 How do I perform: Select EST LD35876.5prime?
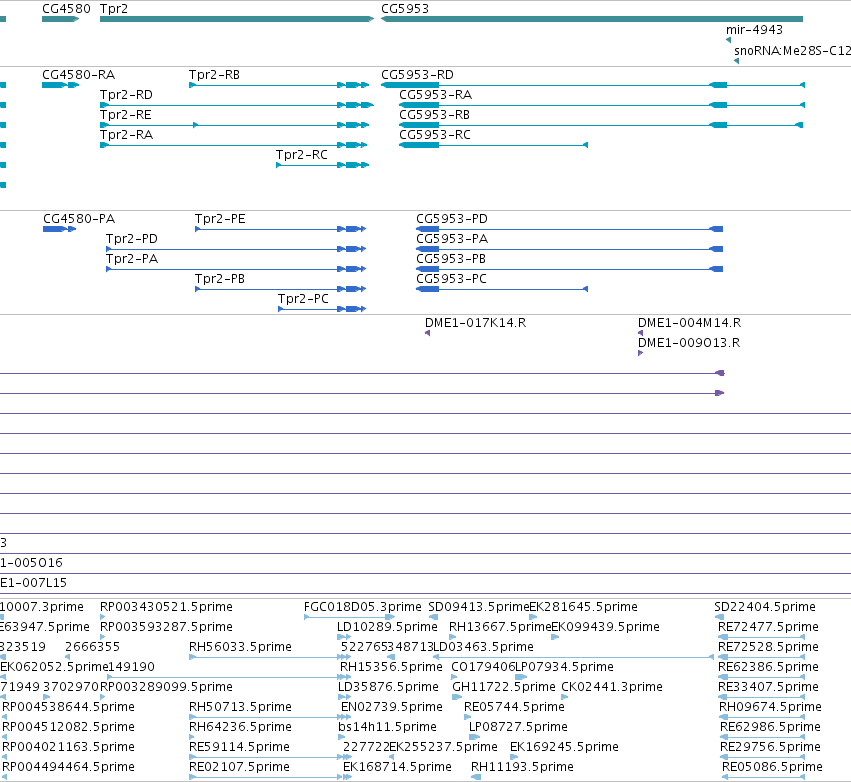pyautogui.click(x=388, y=688)
